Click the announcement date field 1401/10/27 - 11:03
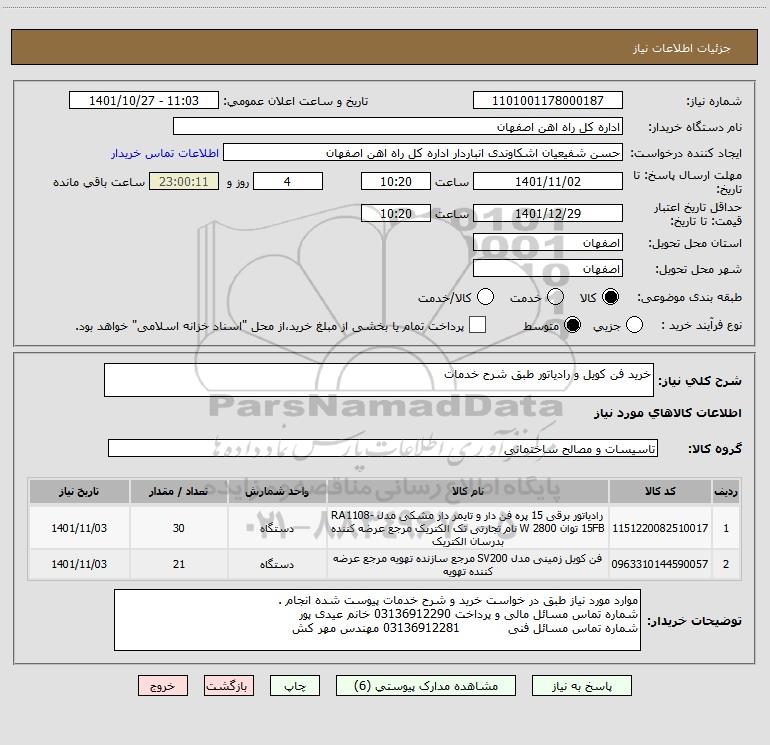 (x=144, y=100)
